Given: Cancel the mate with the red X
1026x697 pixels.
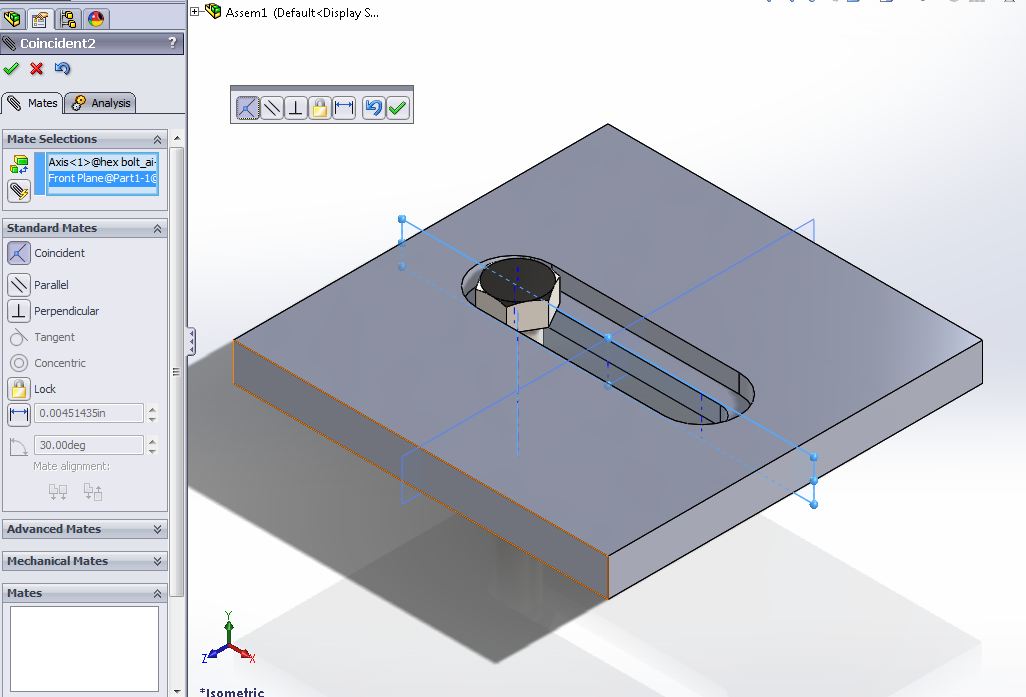Looking at the screenshot, I should click(37, 68).
